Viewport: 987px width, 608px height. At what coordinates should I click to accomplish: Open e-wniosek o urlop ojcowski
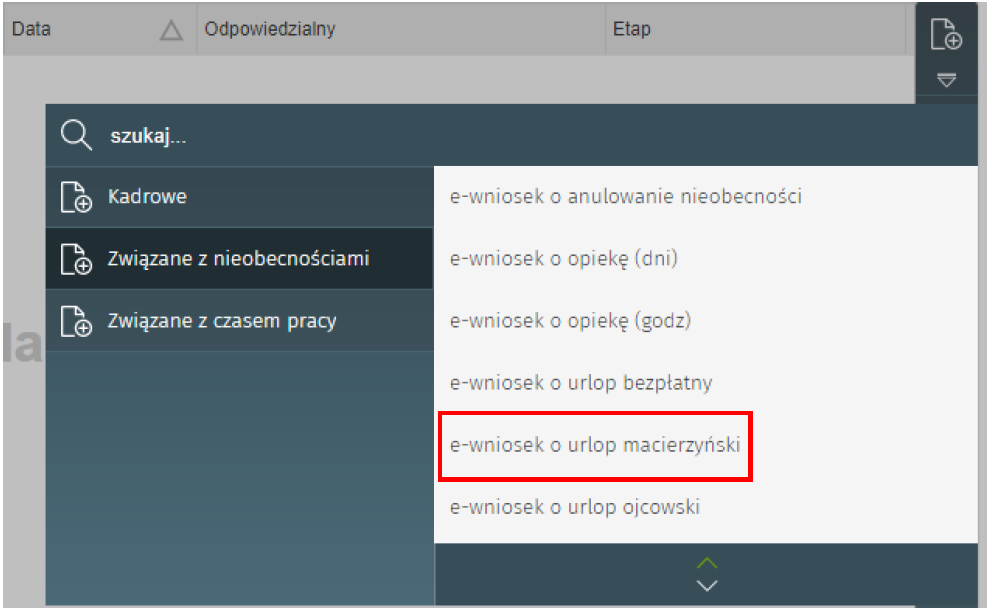(x=575, y=507)
